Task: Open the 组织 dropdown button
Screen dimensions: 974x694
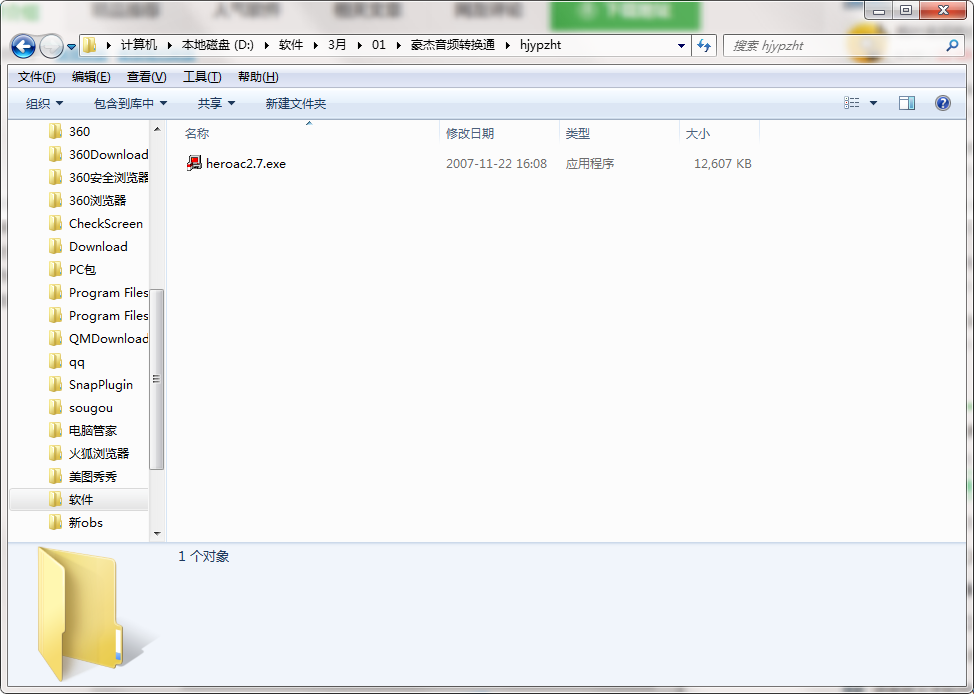Action: pyautogui.click(x=44, y=103)
